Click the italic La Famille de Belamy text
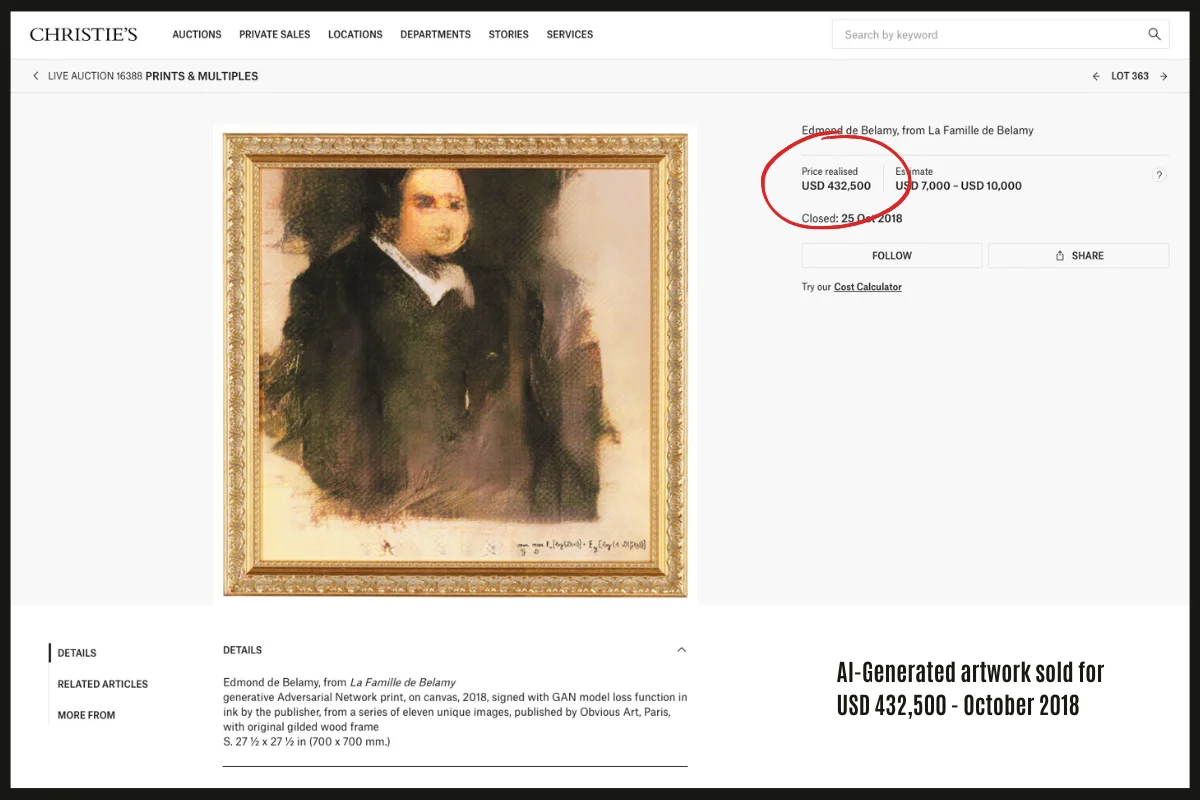 coord(404,682)
